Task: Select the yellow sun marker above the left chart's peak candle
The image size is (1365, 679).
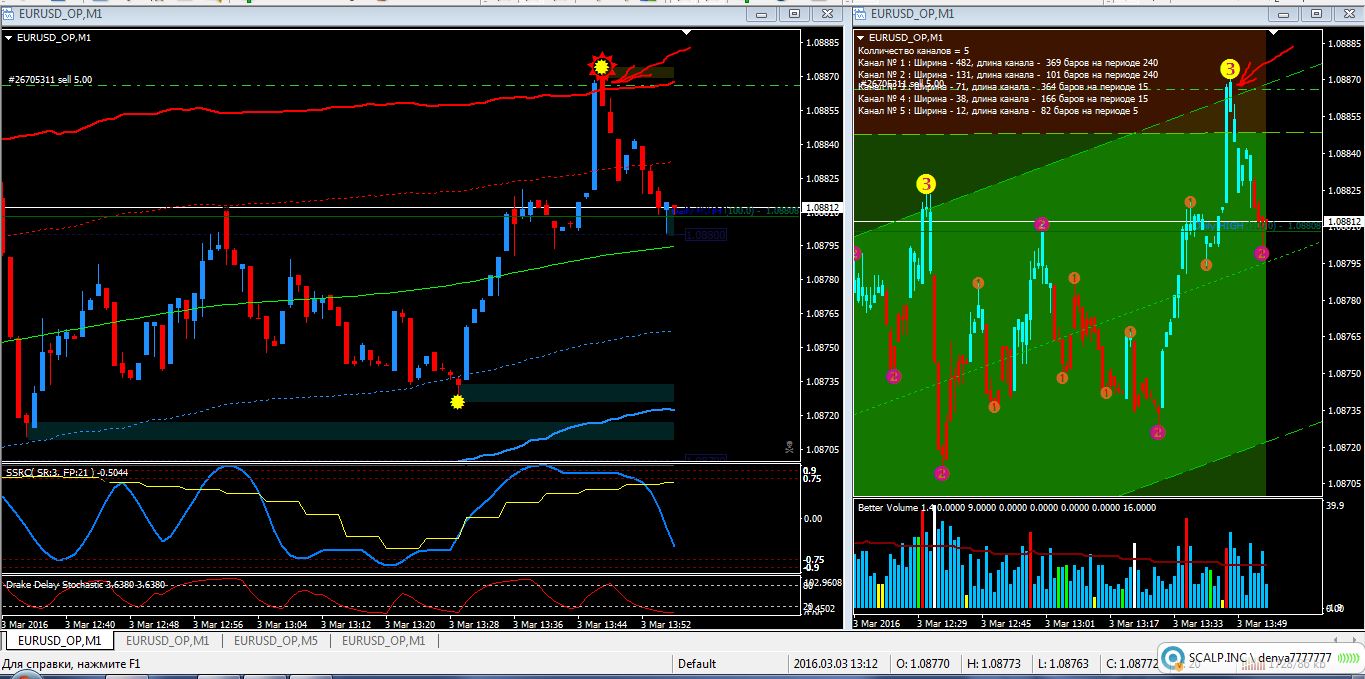Action: tap(601, 67)
